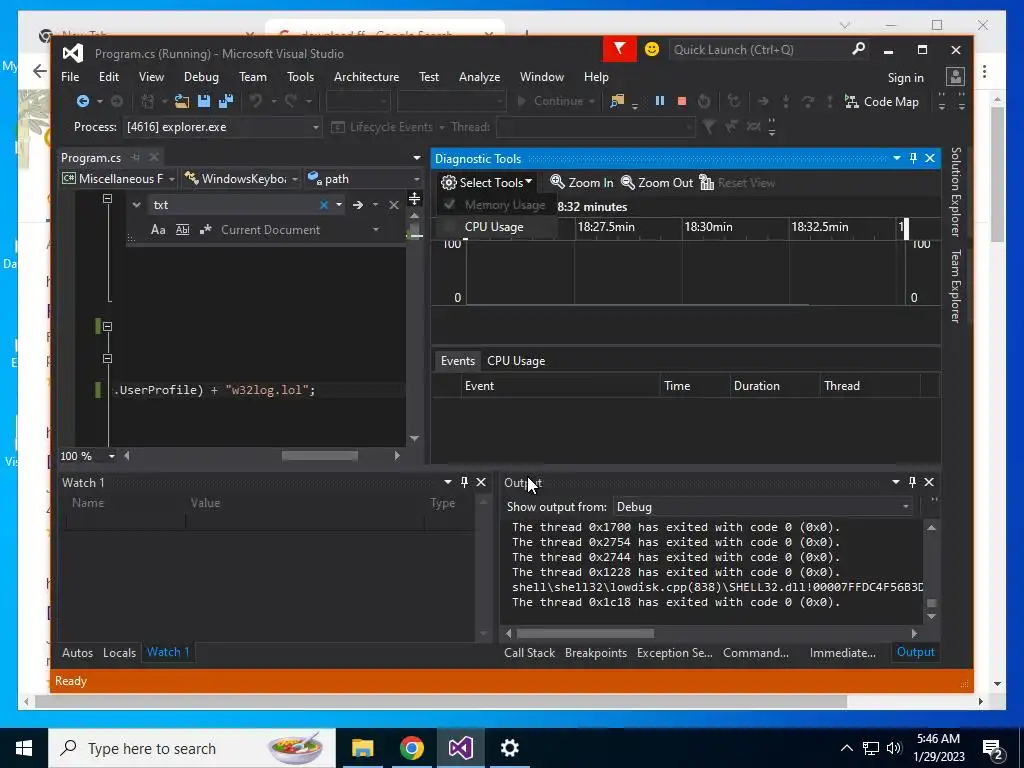Toggle Memory Usage checkbox in Select Tools
Image resolution: width=1024 pixels, height=768 pixels.
click(x=449, y=205)
